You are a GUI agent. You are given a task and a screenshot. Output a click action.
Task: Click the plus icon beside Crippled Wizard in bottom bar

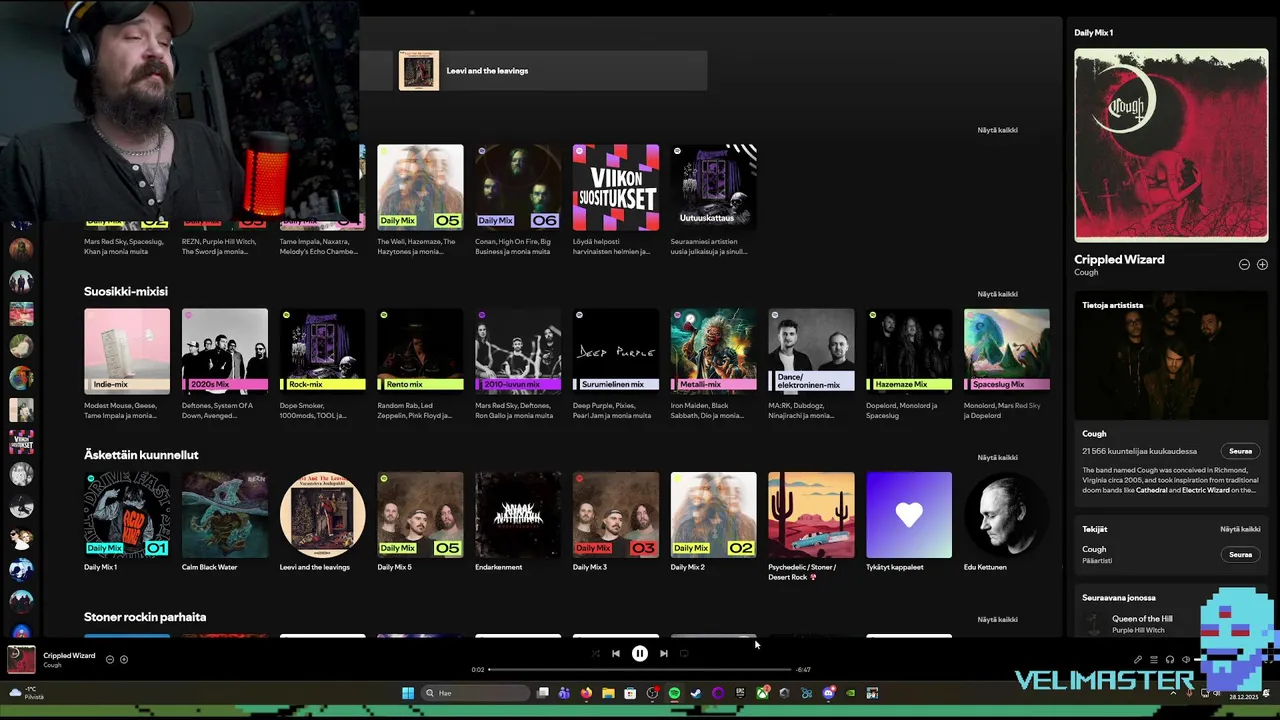tap(124, 660)
